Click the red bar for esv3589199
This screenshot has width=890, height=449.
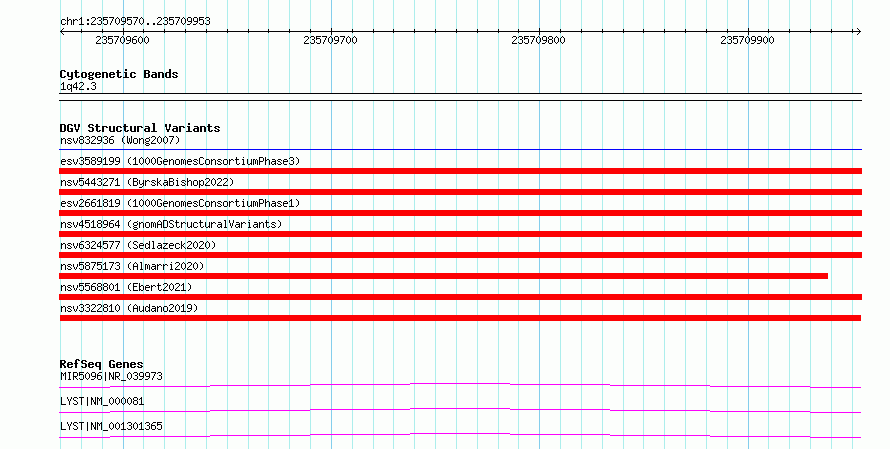point(461,171)
